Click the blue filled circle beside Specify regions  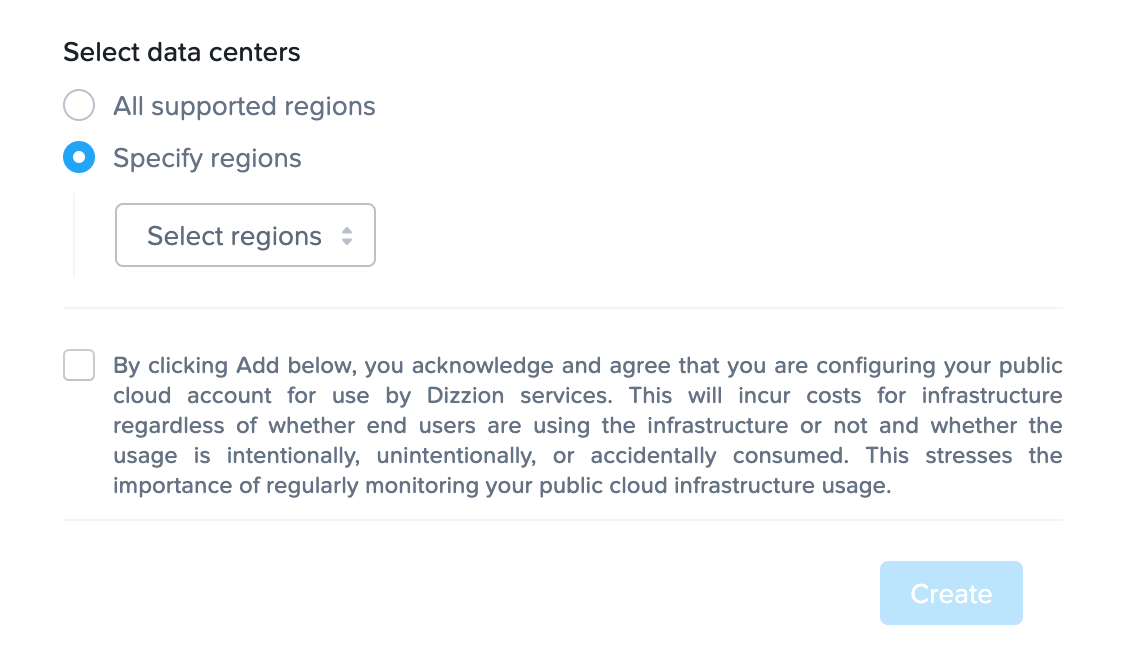[x=79, y=158]
